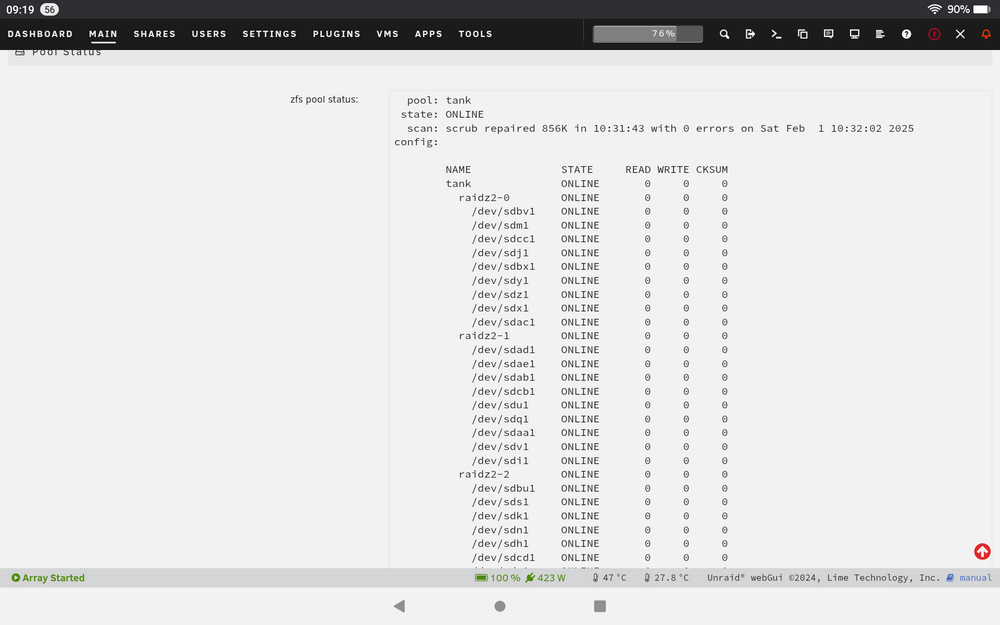Viewport: 1000px width, 625px height.
Task: Click the 47 °C temperature reading
Action: click(x=609, y=578)
